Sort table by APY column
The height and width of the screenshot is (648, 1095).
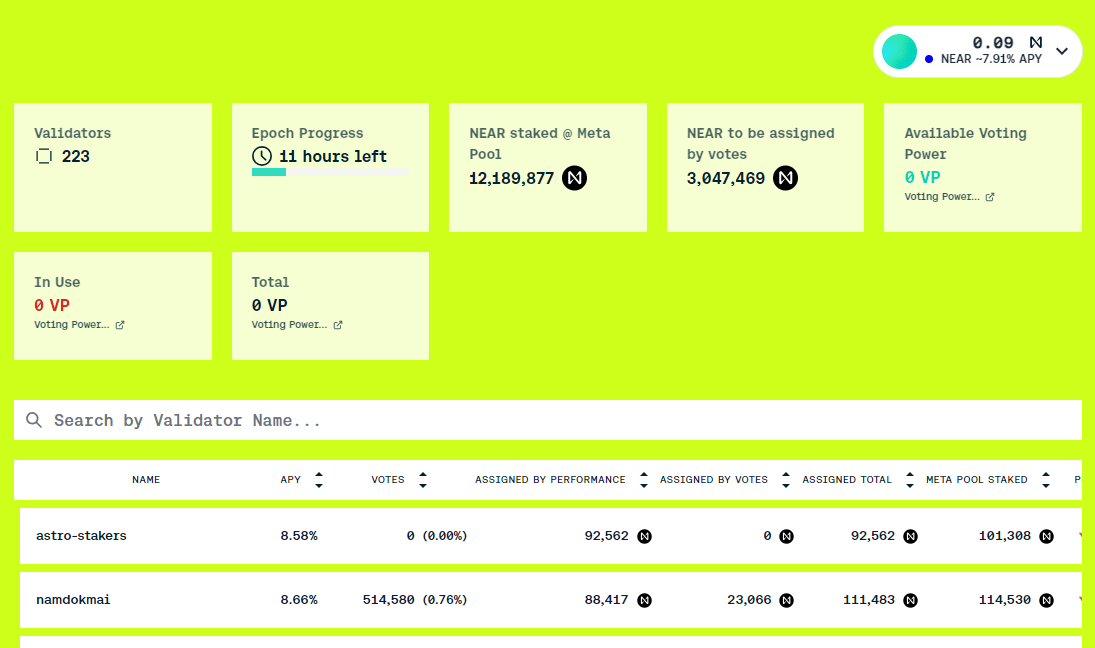tap(318, 480)
